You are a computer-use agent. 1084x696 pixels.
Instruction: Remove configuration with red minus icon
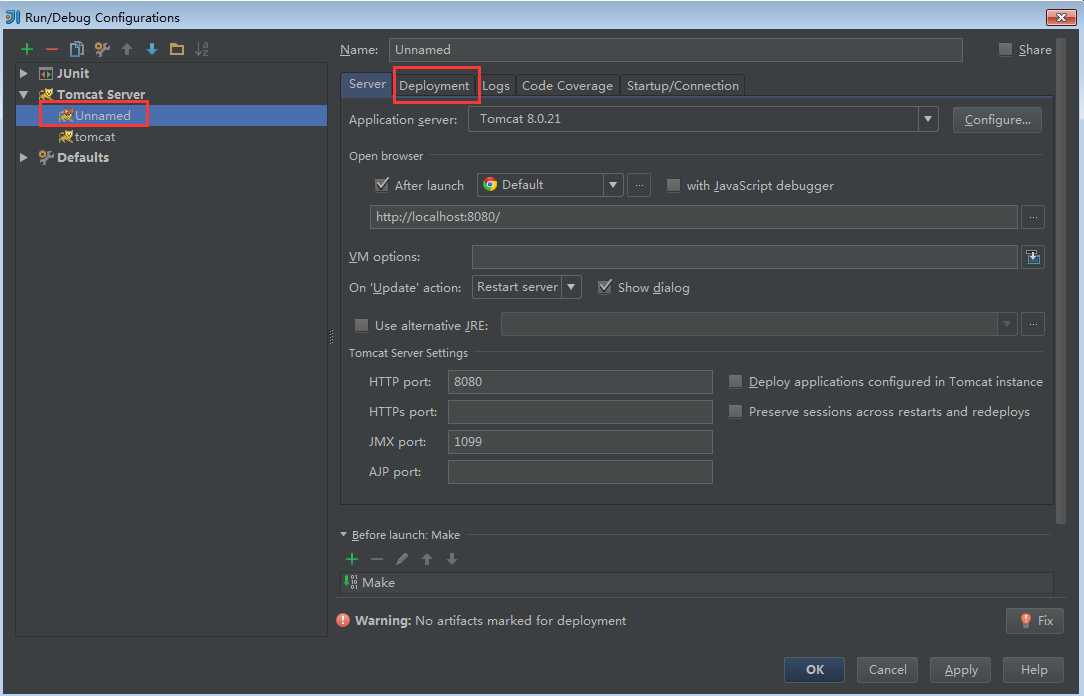coord(52,49)
